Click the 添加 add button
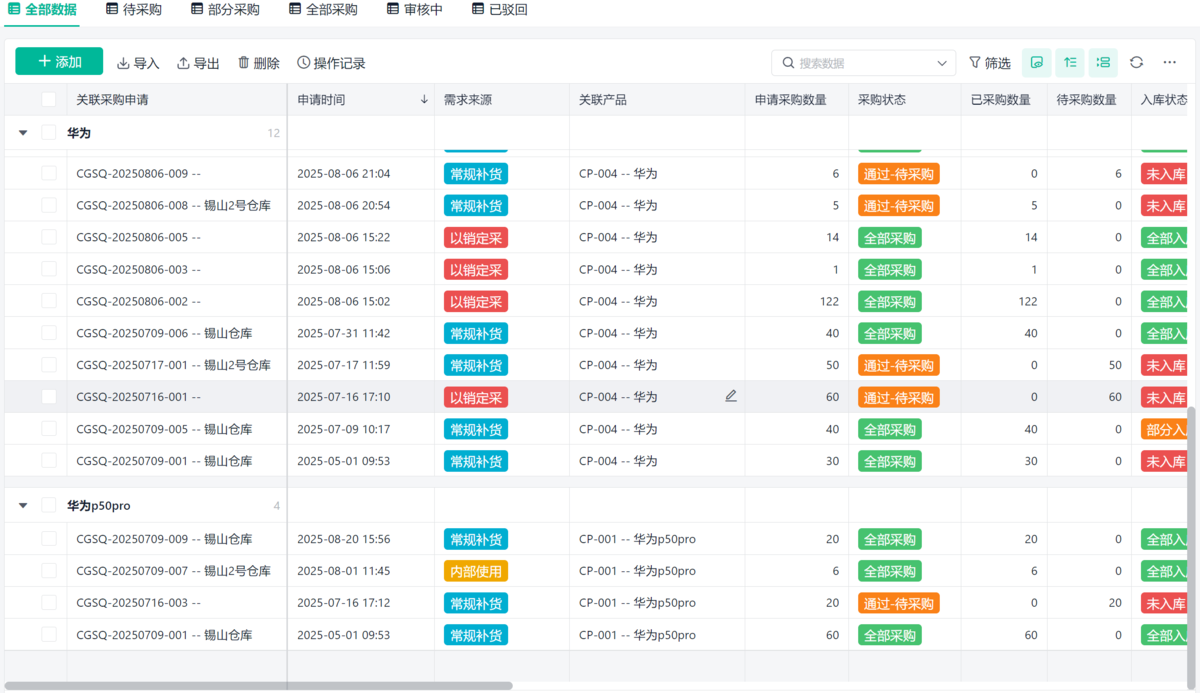The width and height of the screenshot is (1200, 693). (59, 62)
